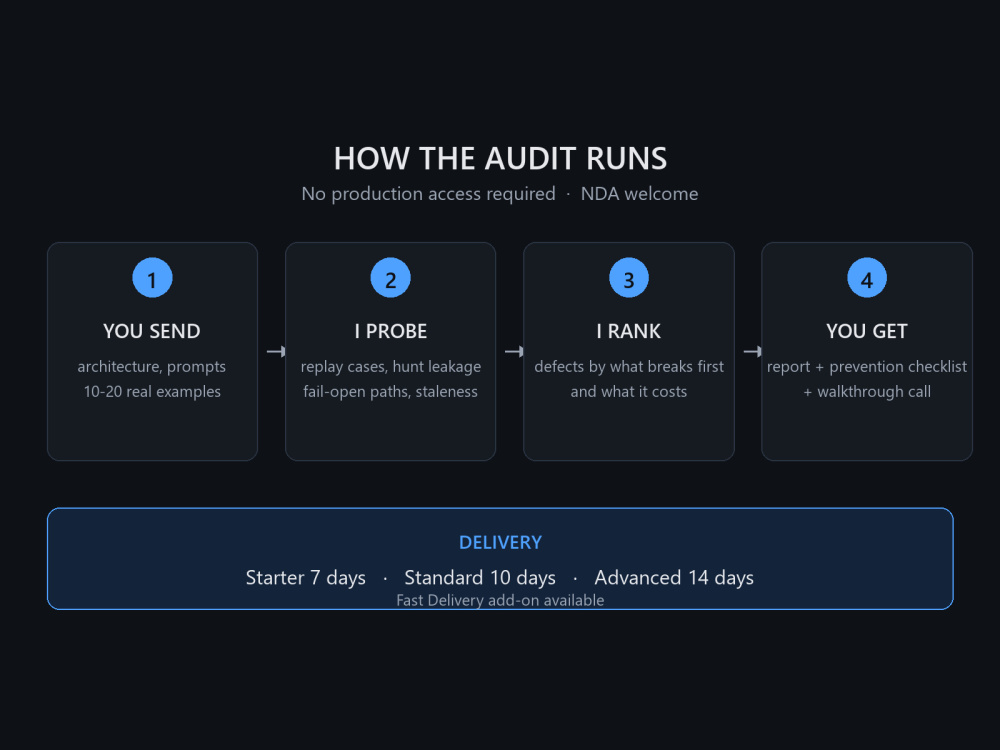Click the 'I PROBE' card title

click(x=390, y=331)
